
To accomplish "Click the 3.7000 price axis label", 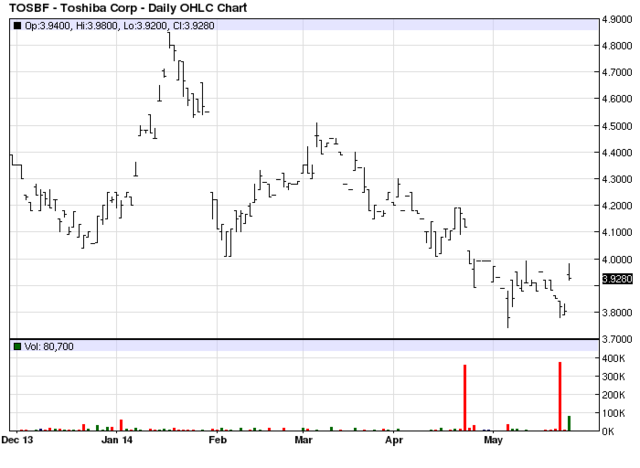I will 617,339.
